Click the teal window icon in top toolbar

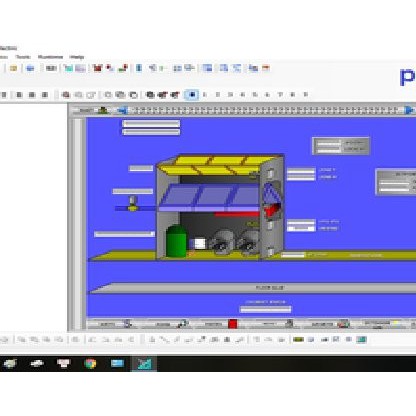[68, 69]
